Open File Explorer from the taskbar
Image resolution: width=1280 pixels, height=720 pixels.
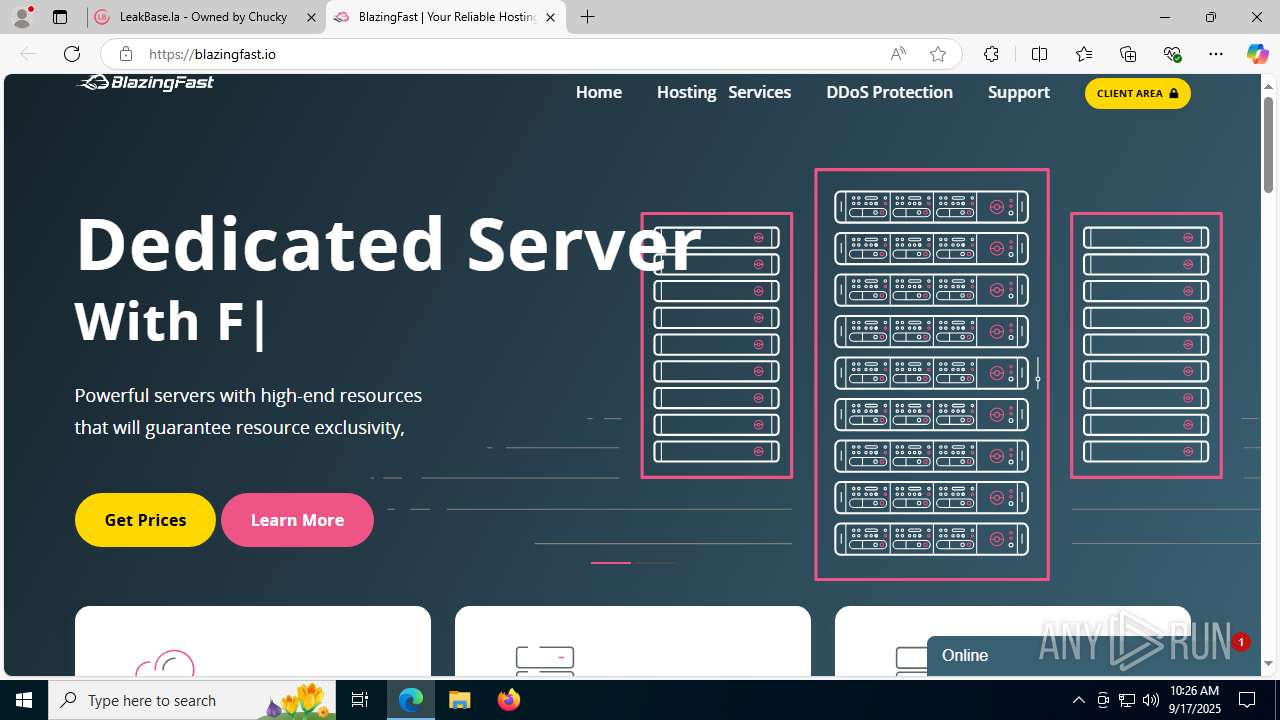(x=459, y=700)
